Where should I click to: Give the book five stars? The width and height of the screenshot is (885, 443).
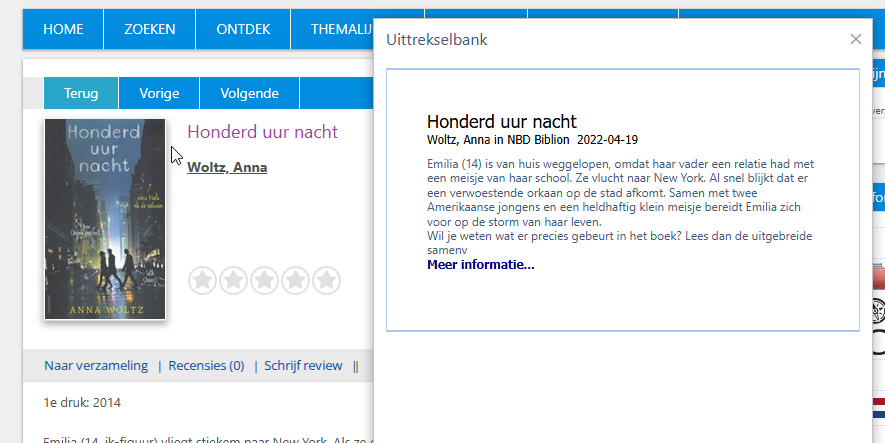coord(327,280)
